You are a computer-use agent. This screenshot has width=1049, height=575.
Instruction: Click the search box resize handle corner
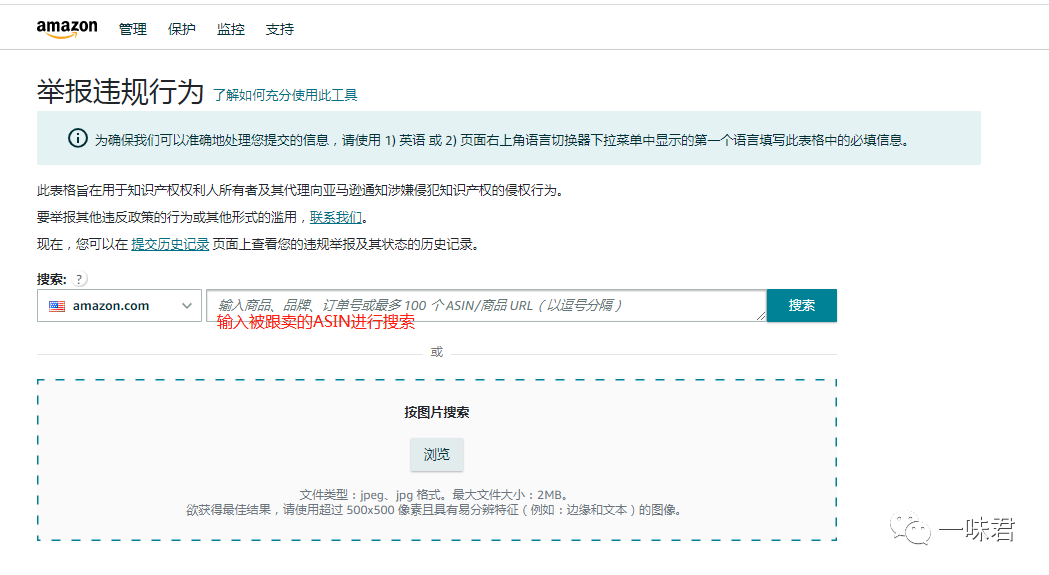761,316
